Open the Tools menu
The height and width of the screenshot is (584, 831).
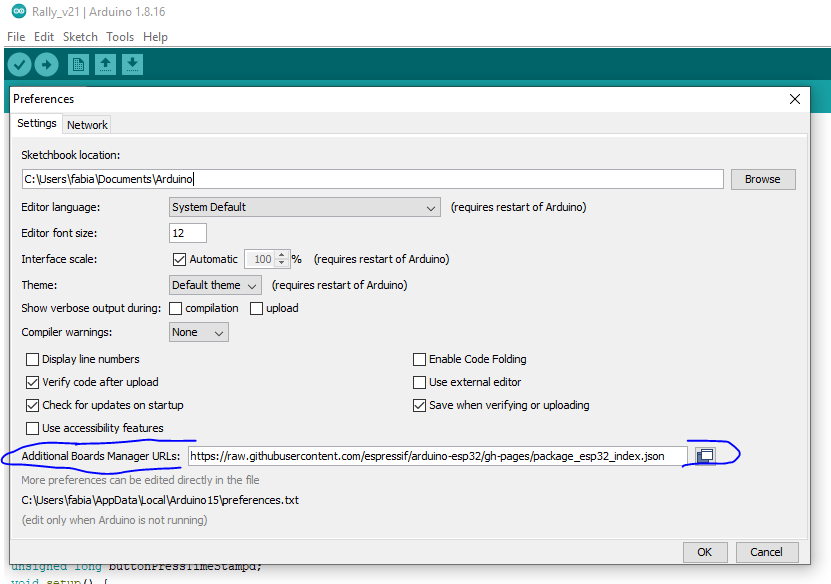pyautogui.click(x=120, y=37)
